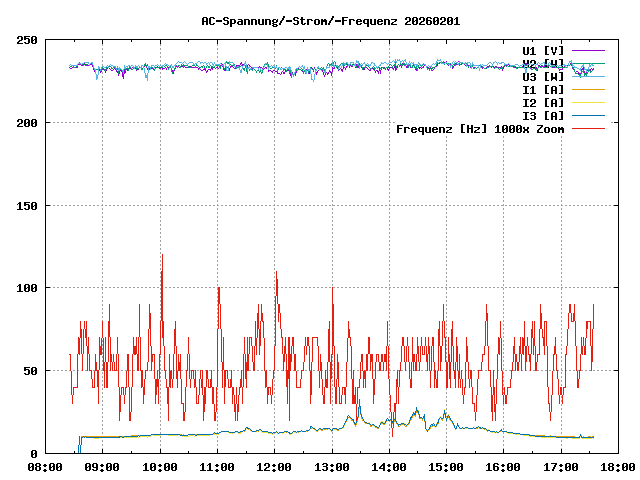The height and width of the screenshot is (480, 640).
Task: Select the I1 [A] legend label
Action: pos(543,89)
